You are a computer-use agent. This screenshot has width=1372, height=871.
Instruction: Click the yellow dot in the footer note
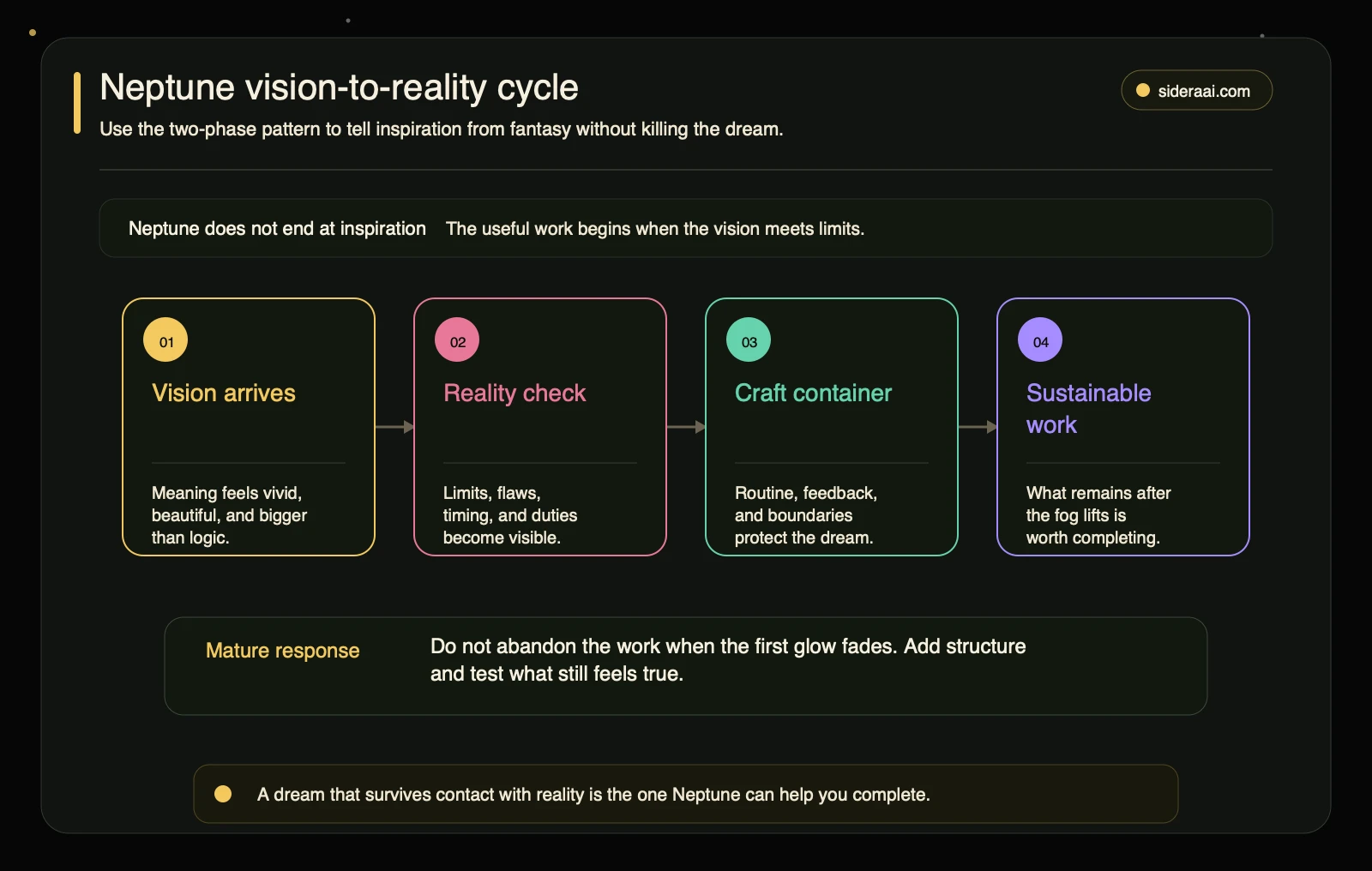pos(223,794)
